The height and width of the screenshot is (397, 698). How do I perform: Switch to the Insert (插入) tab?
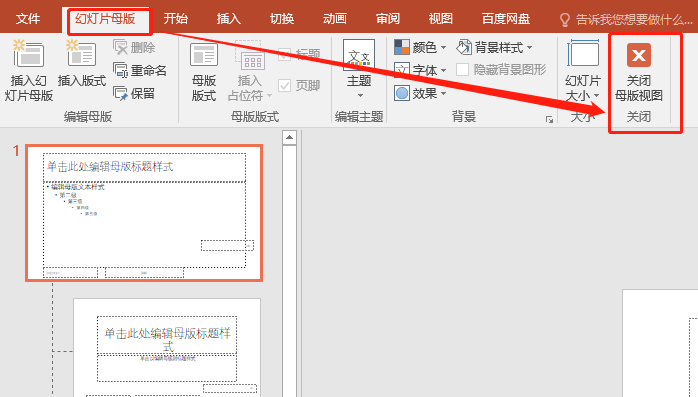pos(228,19)
